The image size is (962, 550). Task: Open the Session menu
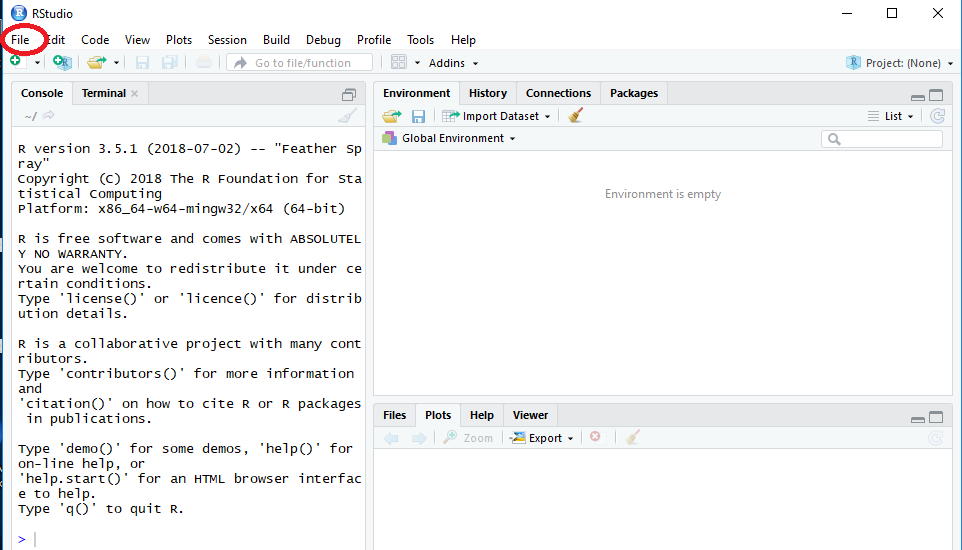(x=227, y=40)
